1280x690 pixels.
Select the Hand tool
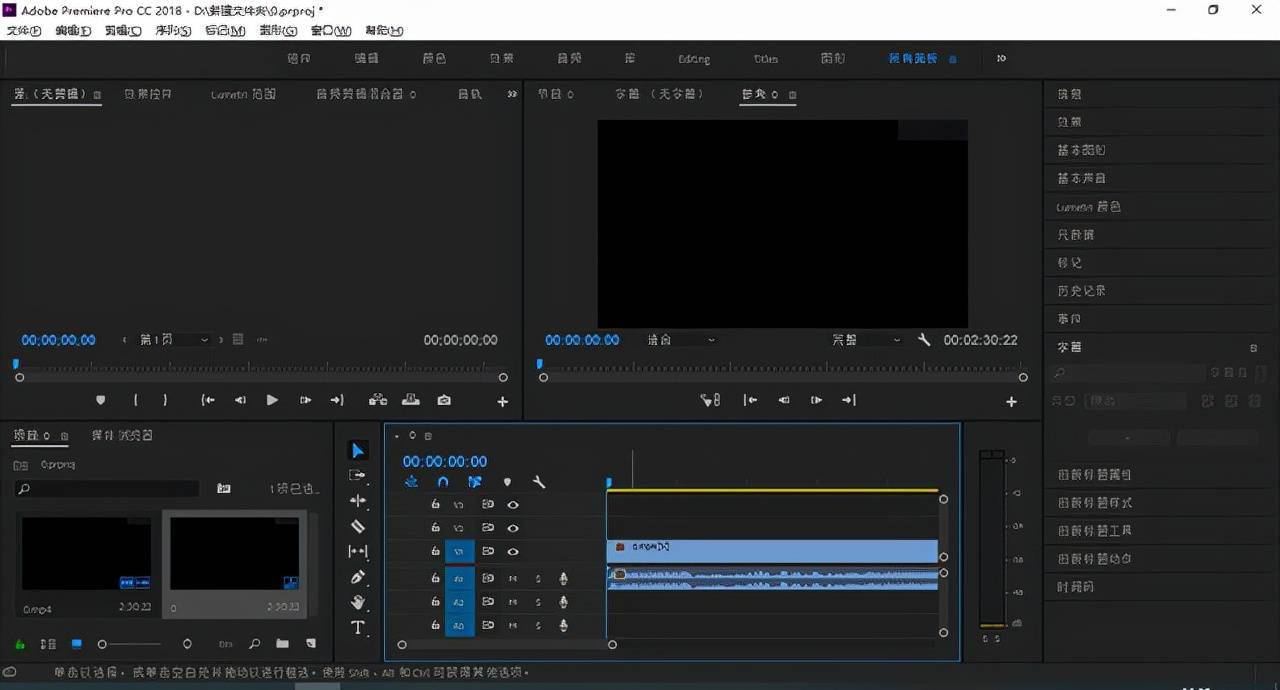(358, 602)
